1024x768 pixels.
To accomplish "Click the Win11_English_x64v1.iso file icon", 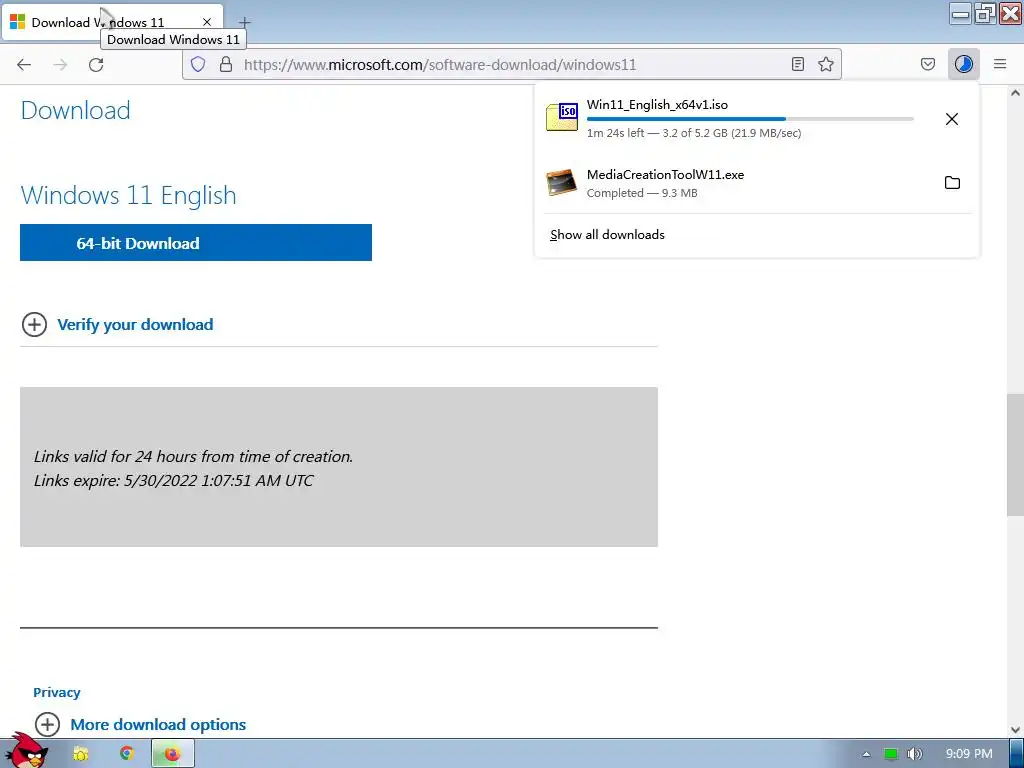I will pos(562,117).
